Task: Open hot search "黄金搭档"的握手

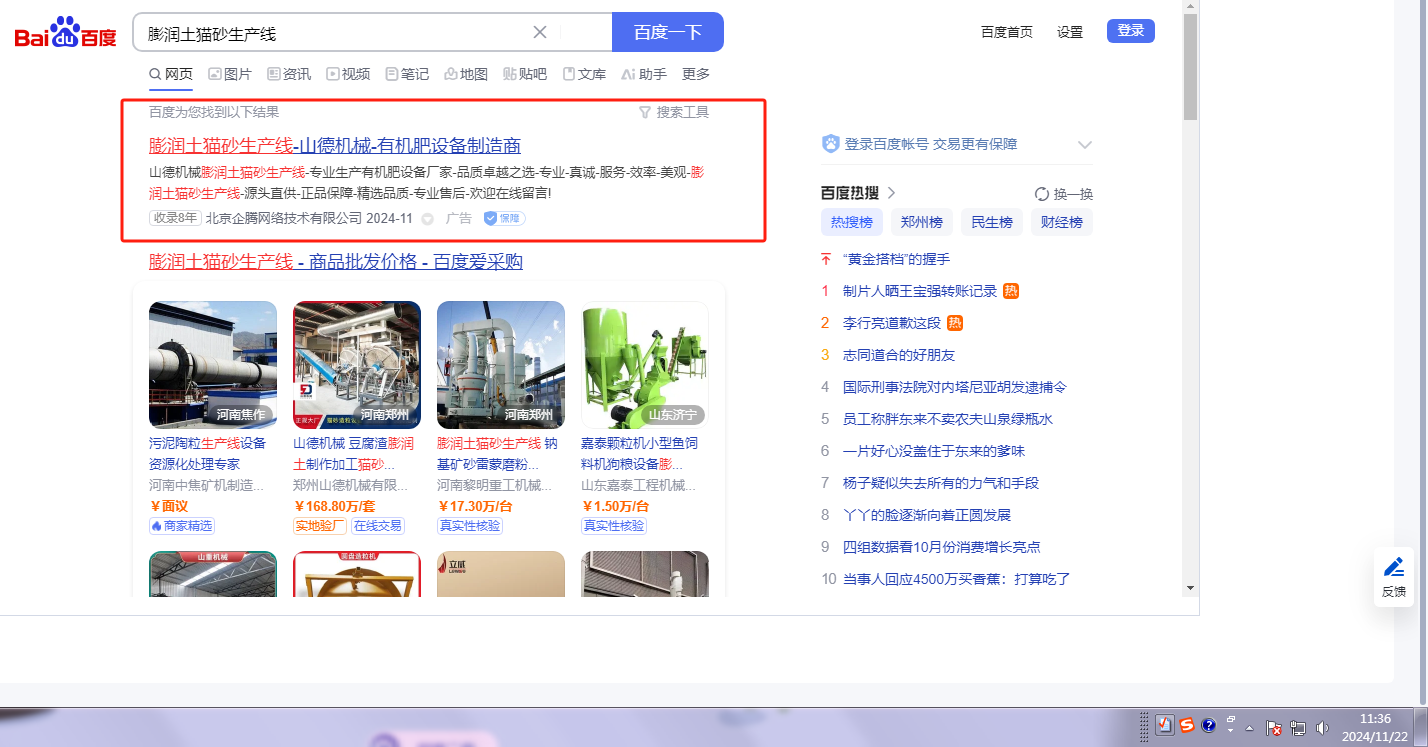Action: coord(896,259)
